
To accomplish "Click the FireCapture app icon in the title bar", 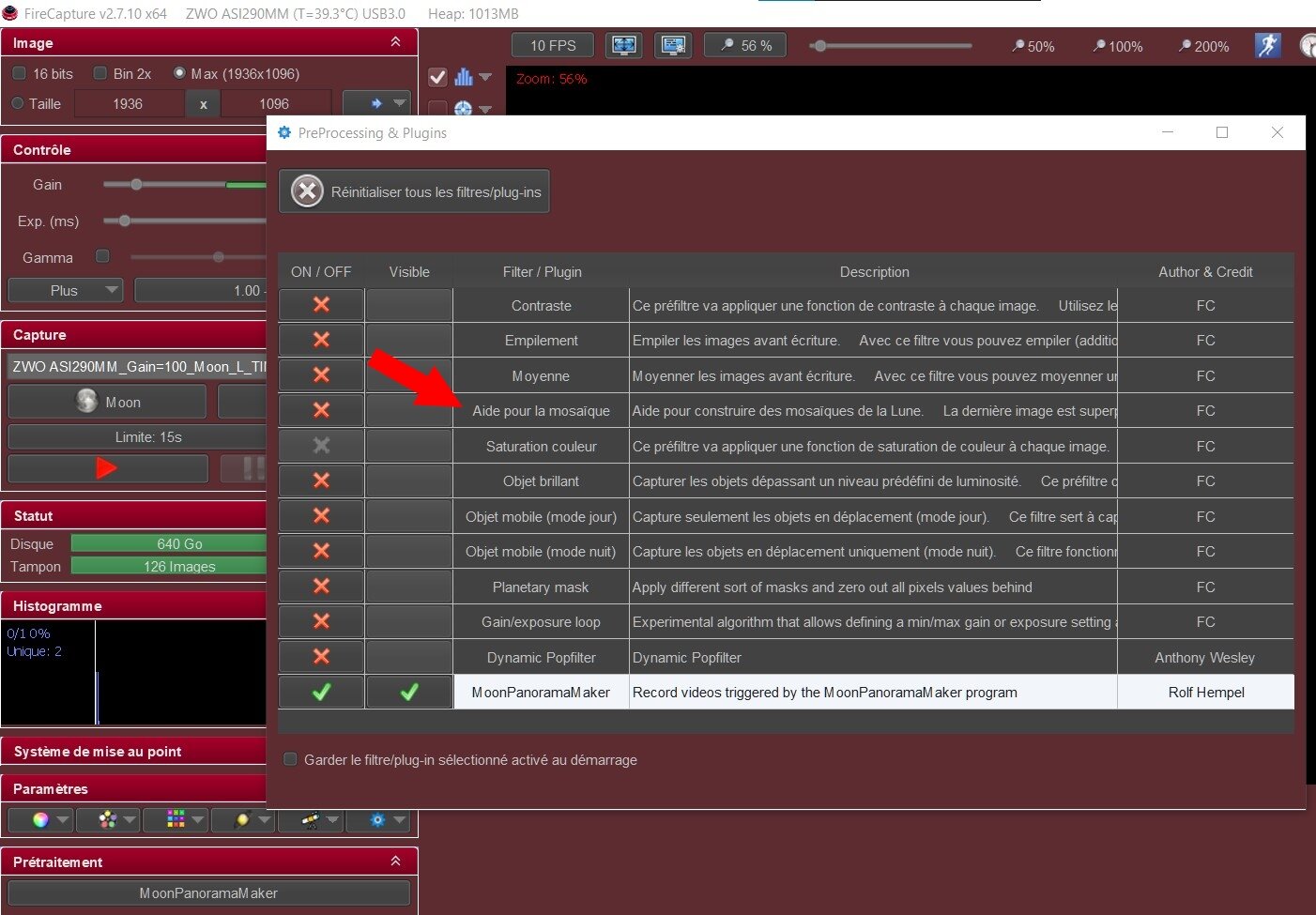I will [x=11, y=13].
